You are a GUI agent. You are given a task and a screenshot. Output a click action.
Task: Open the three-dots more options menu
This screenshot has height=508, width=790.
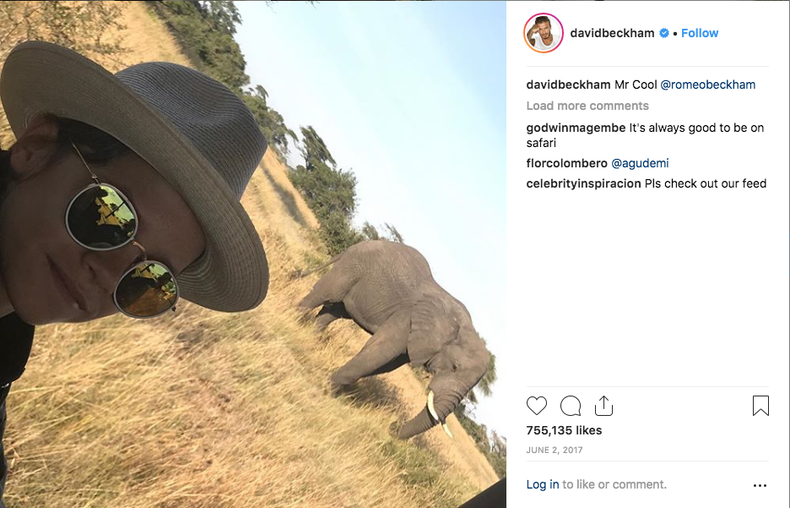click(x=760, y=485)
